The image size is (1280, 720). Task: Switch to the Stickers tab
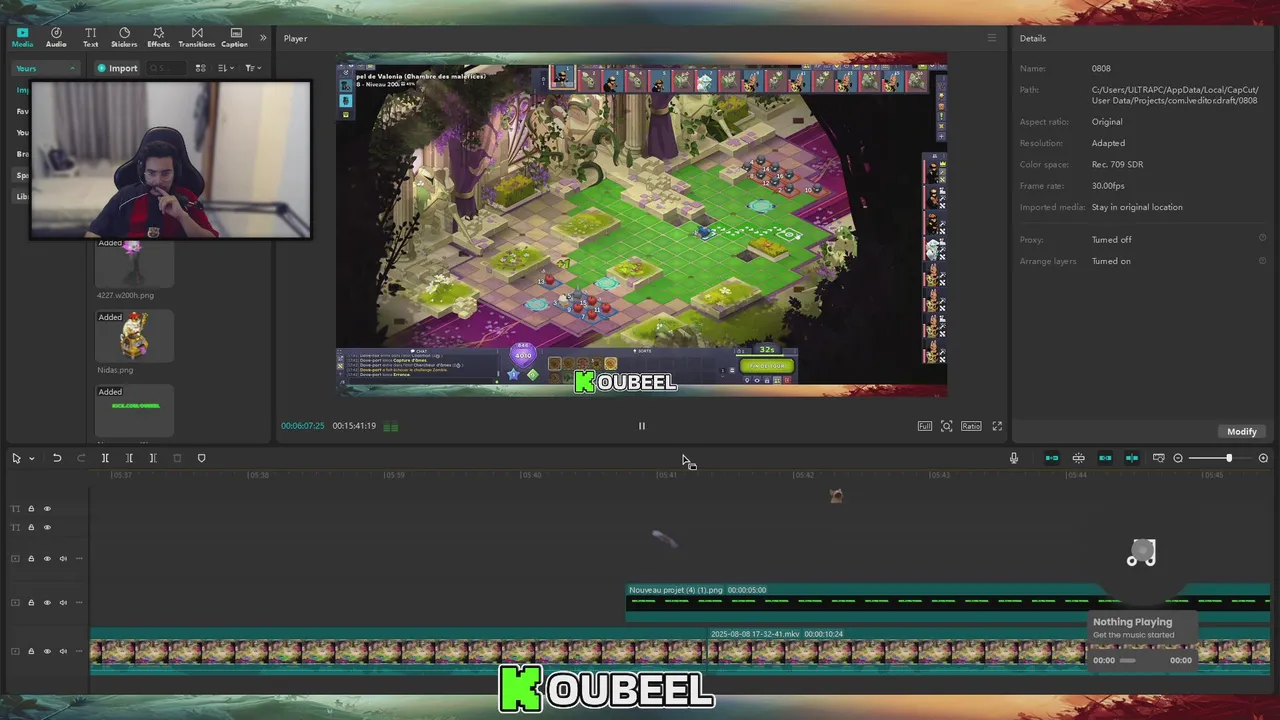click(124, 38)
